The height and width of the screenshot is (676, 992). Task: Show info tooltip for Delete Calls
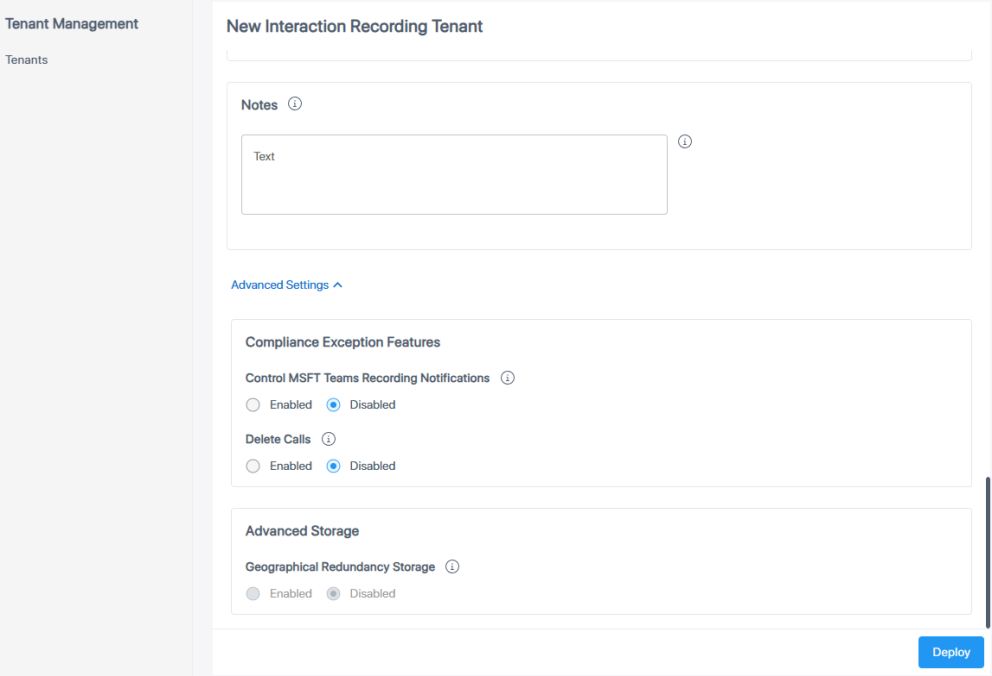click(x=328, y=439)
